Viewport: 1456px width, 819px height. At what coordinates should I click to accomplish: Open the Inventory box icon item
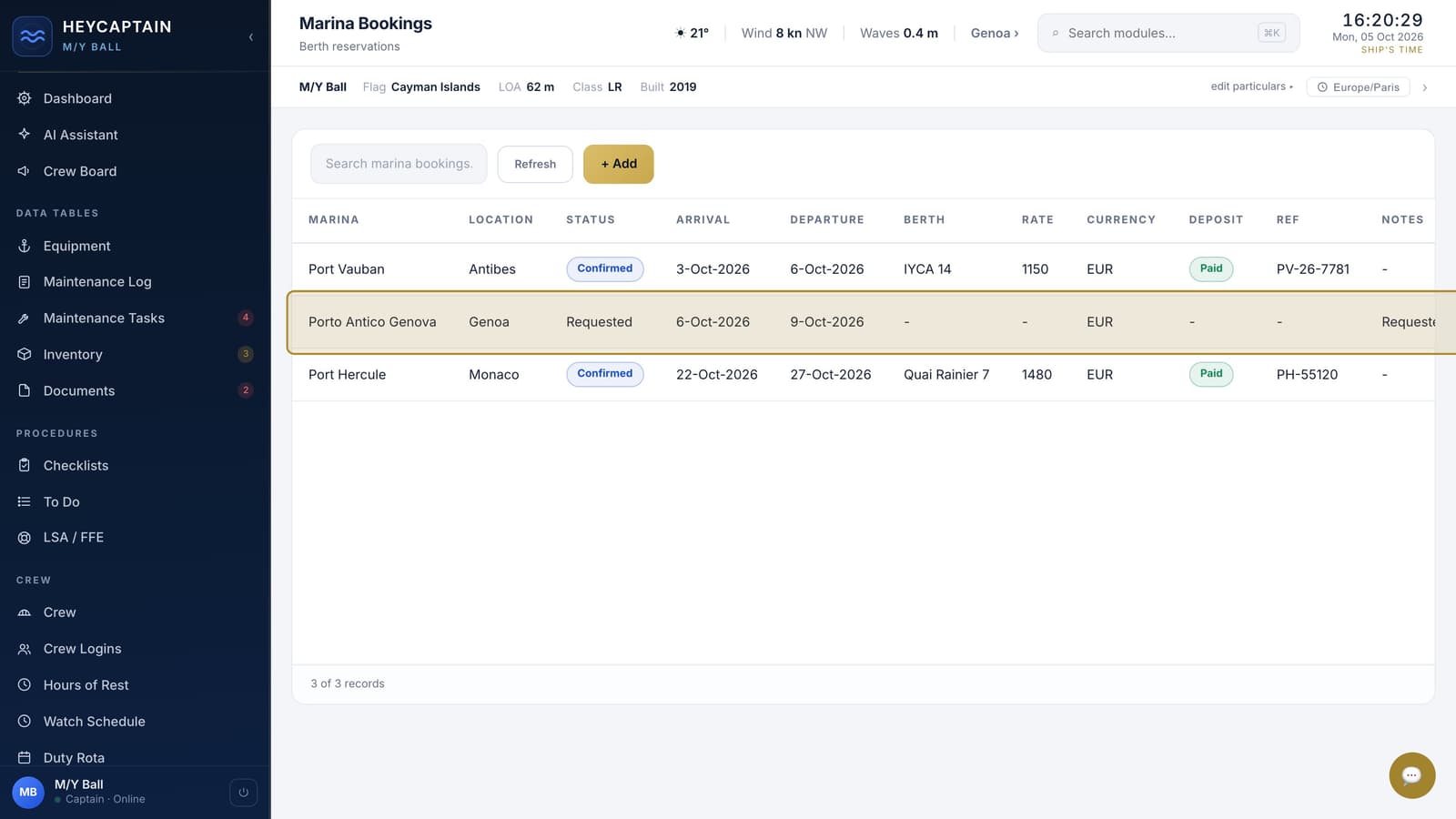click(25, 354)
